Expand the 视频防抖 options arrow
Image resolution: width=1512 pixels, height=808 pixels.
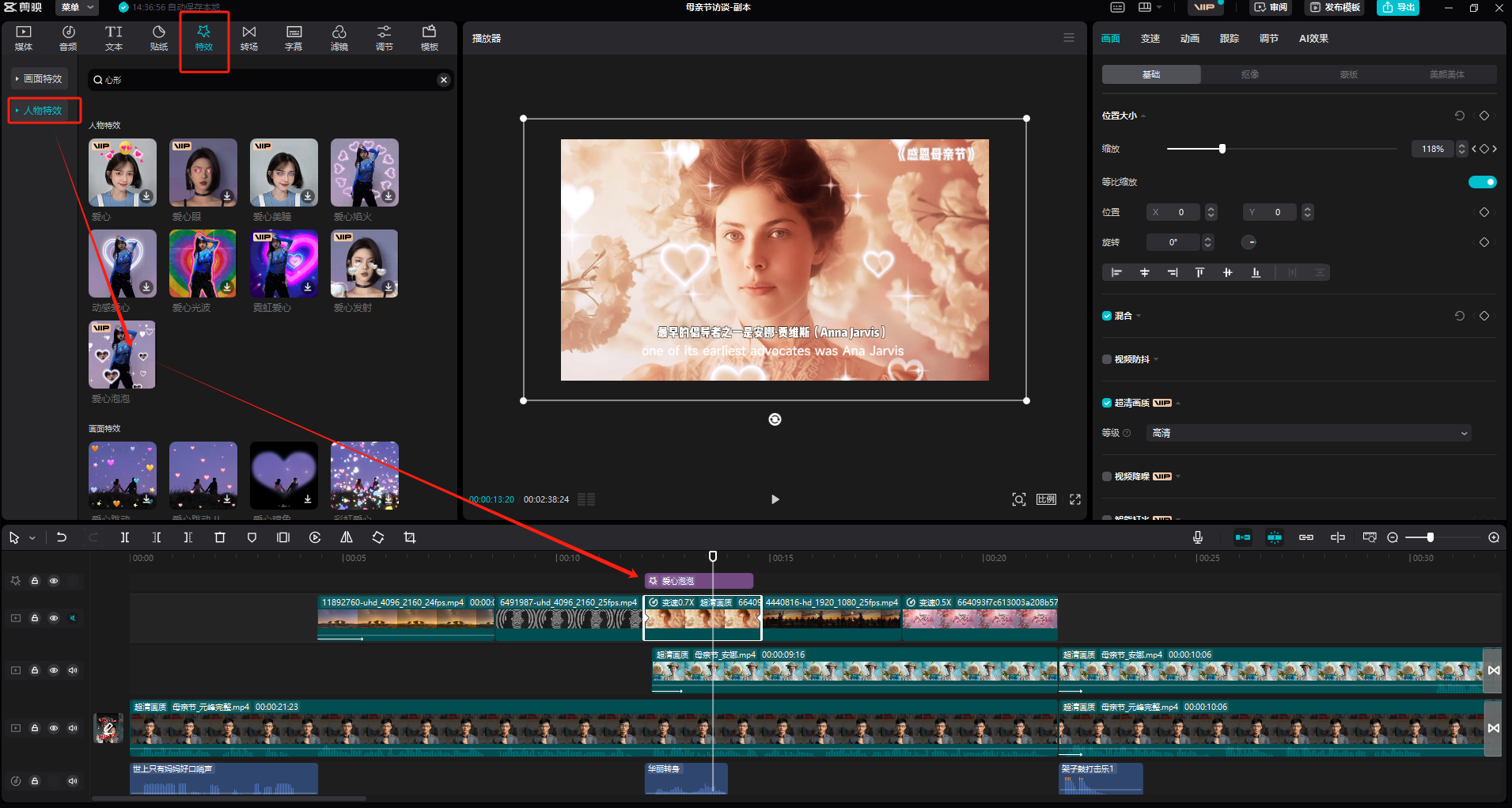1156,359
